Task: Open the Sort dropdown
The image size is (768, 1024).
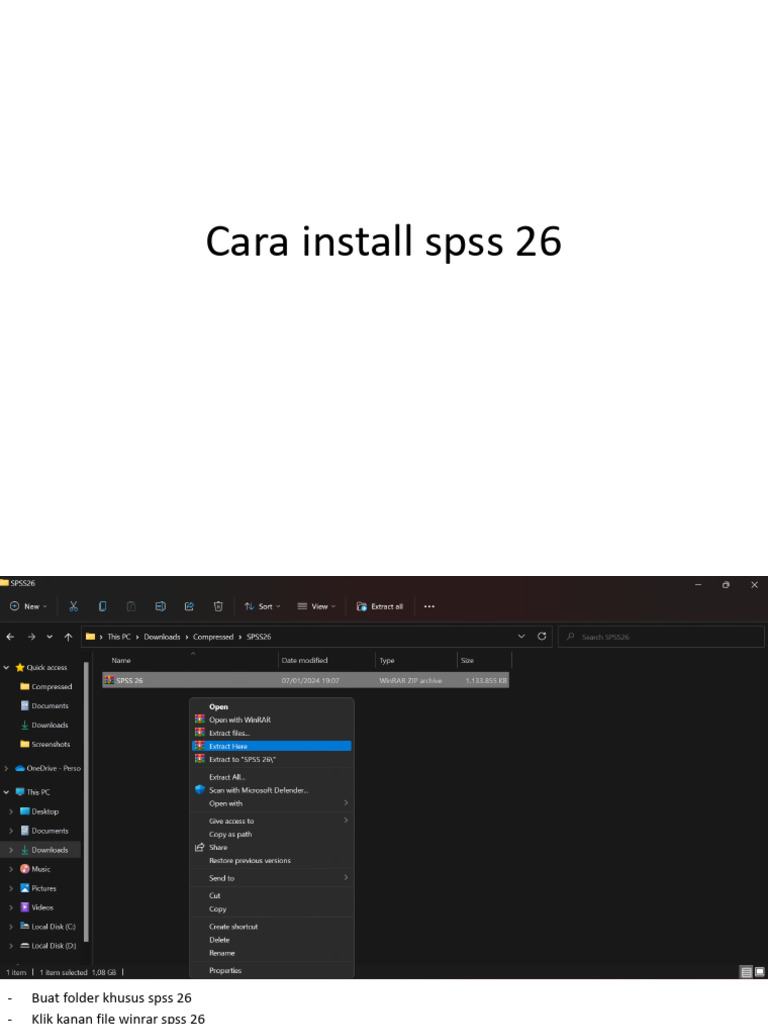Action: pos(263,606)
